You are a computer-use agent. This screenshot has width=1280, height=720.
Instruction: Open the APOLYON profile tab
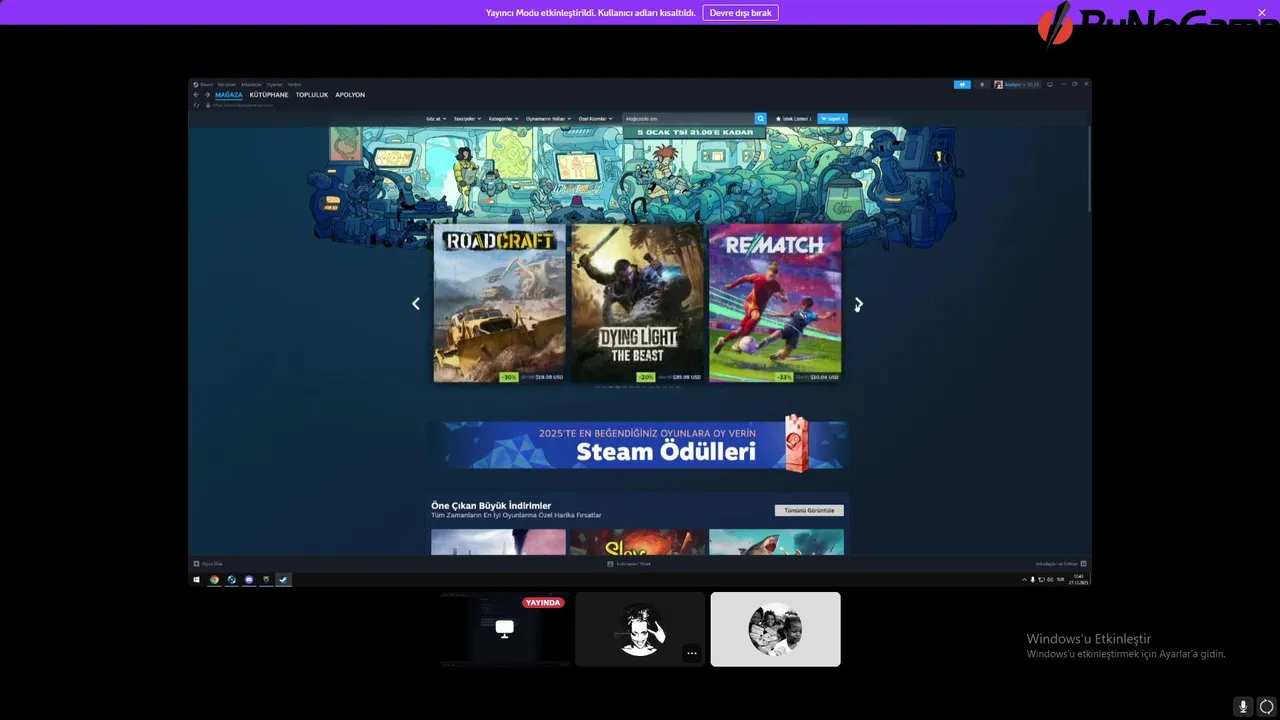point(350,95)
